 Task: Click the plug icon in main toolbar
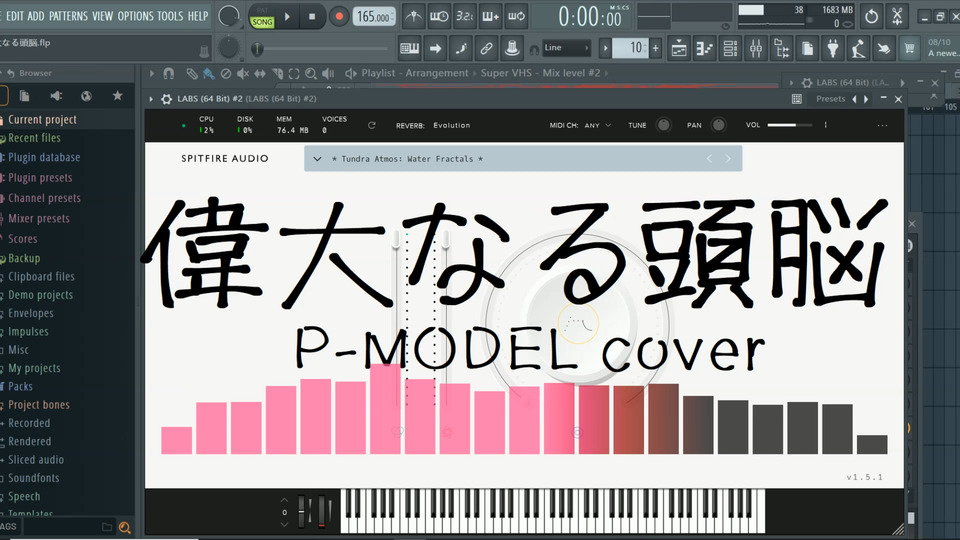833,48
